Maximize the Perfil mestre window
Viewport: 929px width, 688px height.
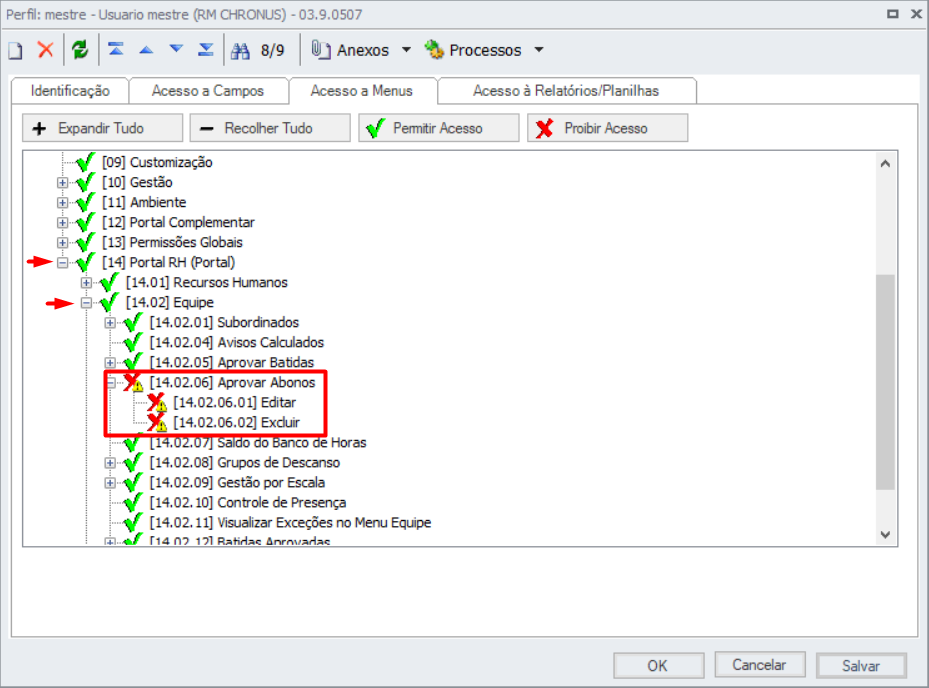tap(893, 14)
